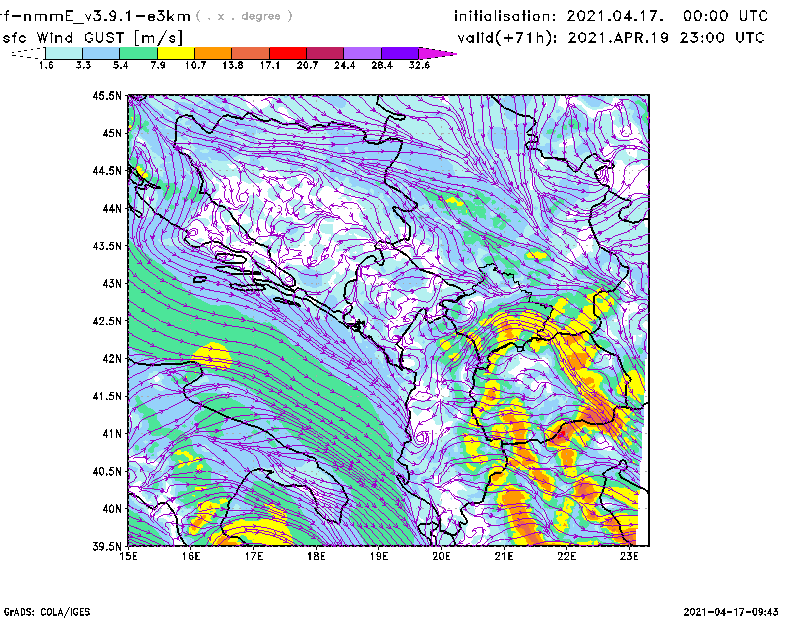Click the "40N" latitude label
The width and height of the screenshot is (800, 618).
click(112, 509)
